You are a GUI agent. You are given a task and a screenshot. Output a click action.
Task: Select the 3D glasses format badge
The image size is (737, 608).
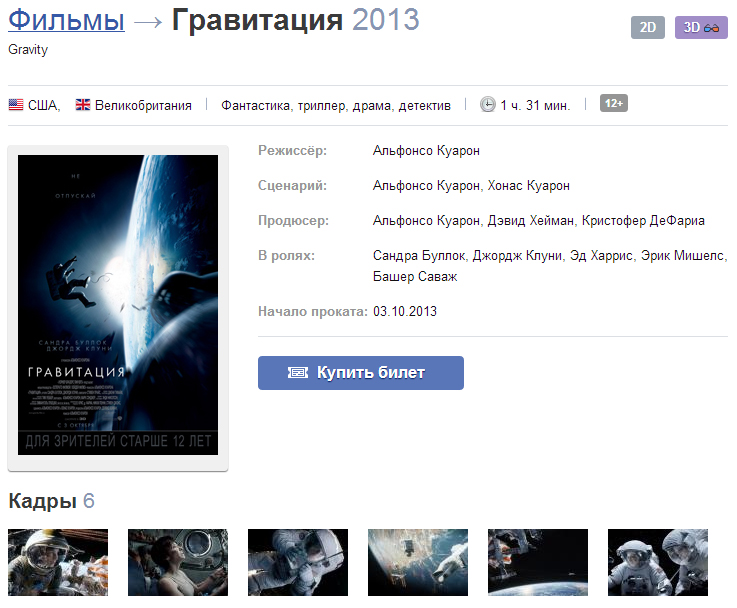pos(701,28)
